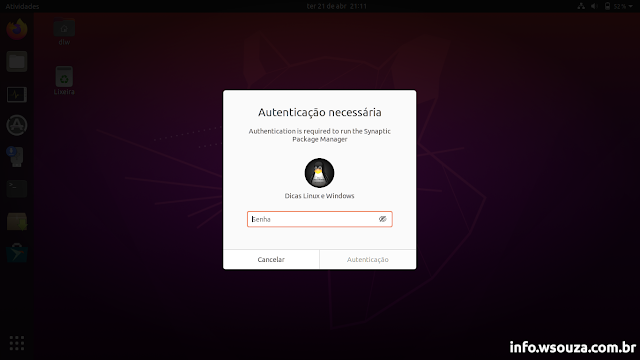Open the clock calendar menu
The width and height of the screenshot is (640, 360).
click(x=337, y=6)
